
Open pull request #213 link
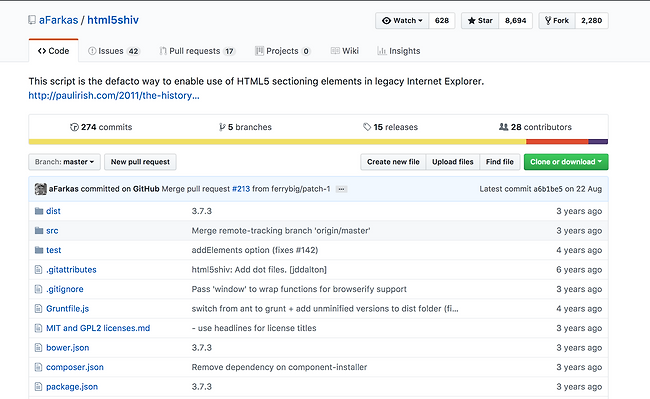(241, 189)
